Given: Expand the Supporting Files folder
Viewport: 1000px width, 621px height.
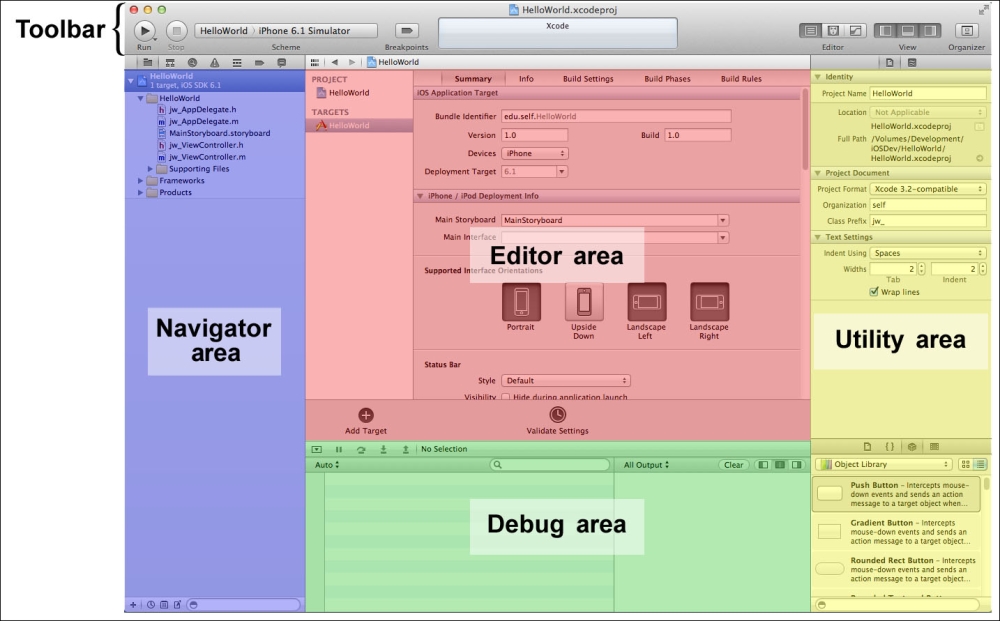Looking at the screenshot, I should pos(151,169).
